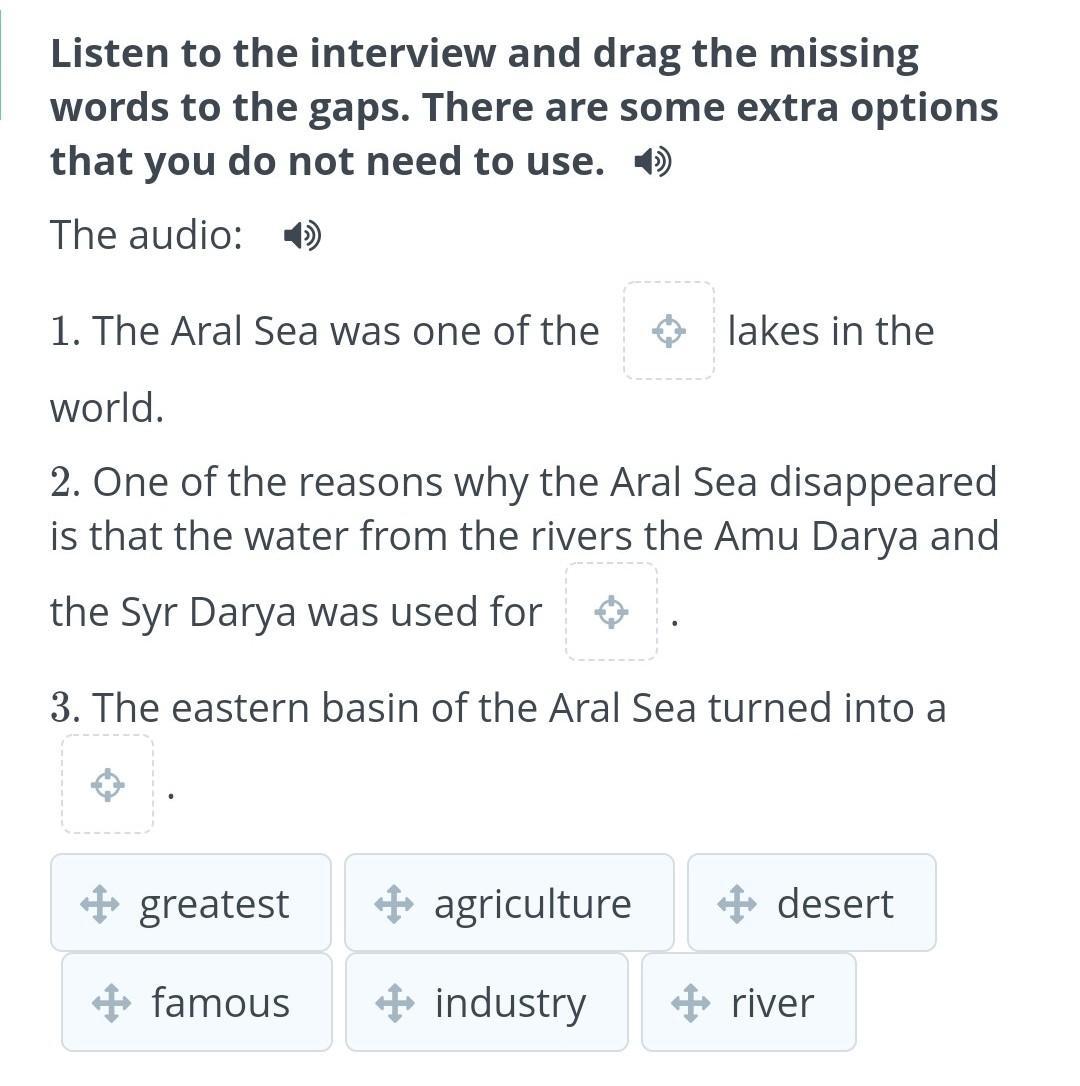1080x1086 pixels.
Task: Select the empty gap in sentence 2
Action: pyautogui.click(x=611, y=612)
